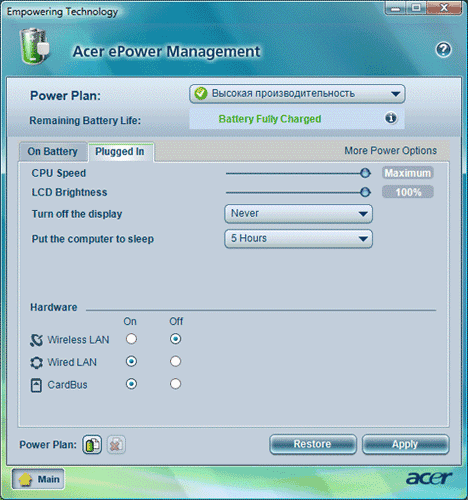Click the delete power plan icon
Screen dimensions: 468x500
(116, 444)
